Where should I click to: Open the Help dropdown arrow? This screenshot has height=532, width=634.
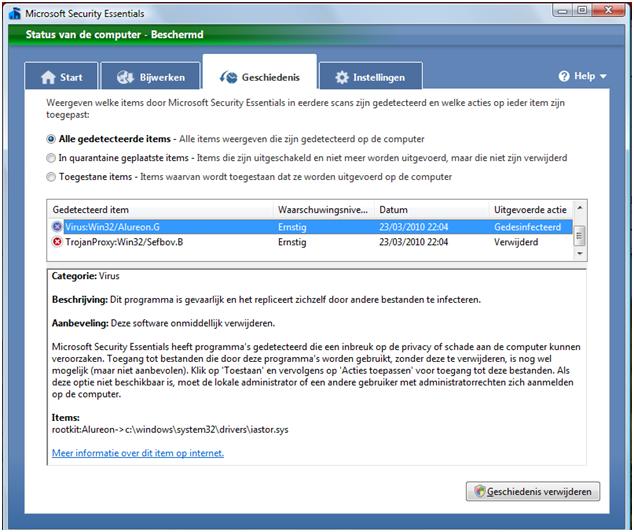(x=603, y=76)
